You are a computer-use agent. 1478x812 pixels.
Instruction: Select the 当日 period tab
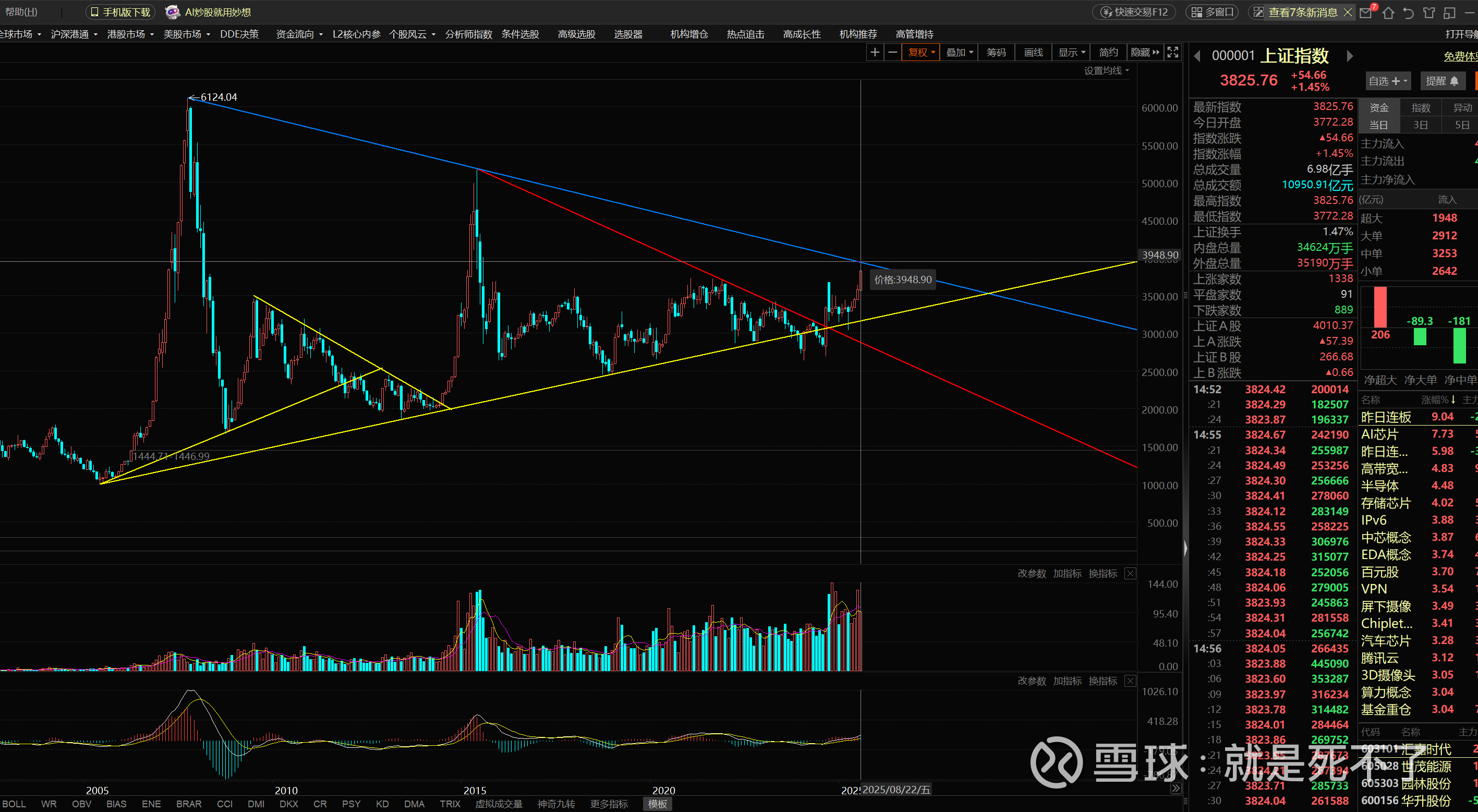tap(1379, 125)
